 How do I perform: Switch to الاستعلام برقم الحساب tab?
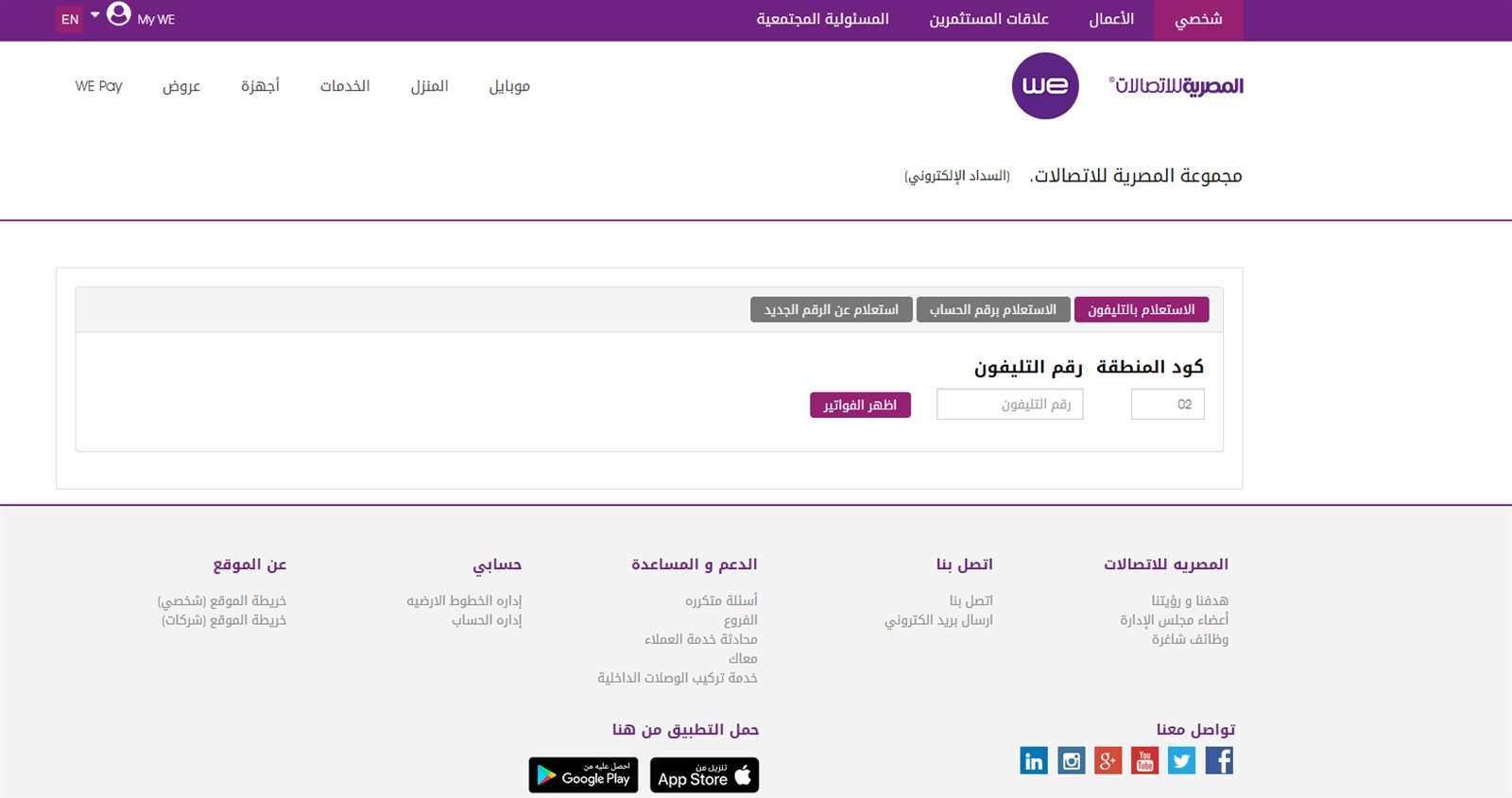pos(992,310)
